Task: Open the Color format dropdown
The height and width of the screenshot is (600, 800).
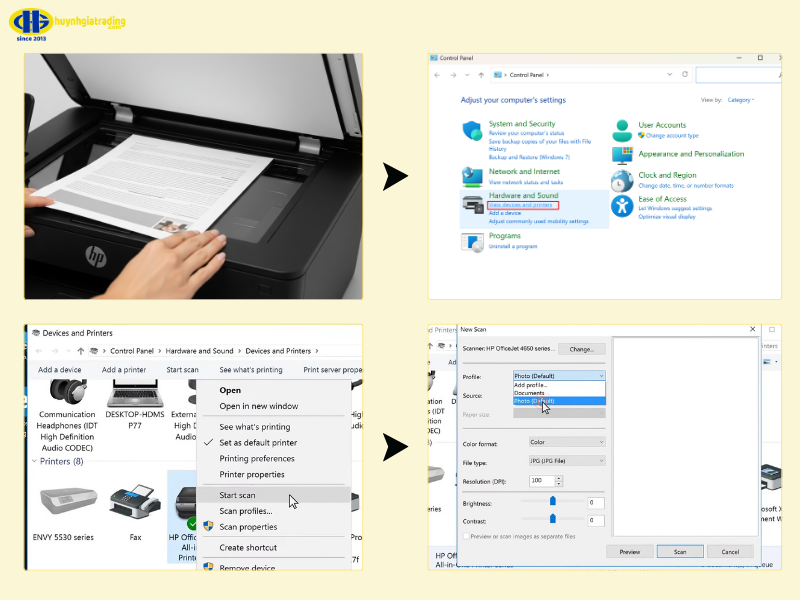Action: [567, 442]
